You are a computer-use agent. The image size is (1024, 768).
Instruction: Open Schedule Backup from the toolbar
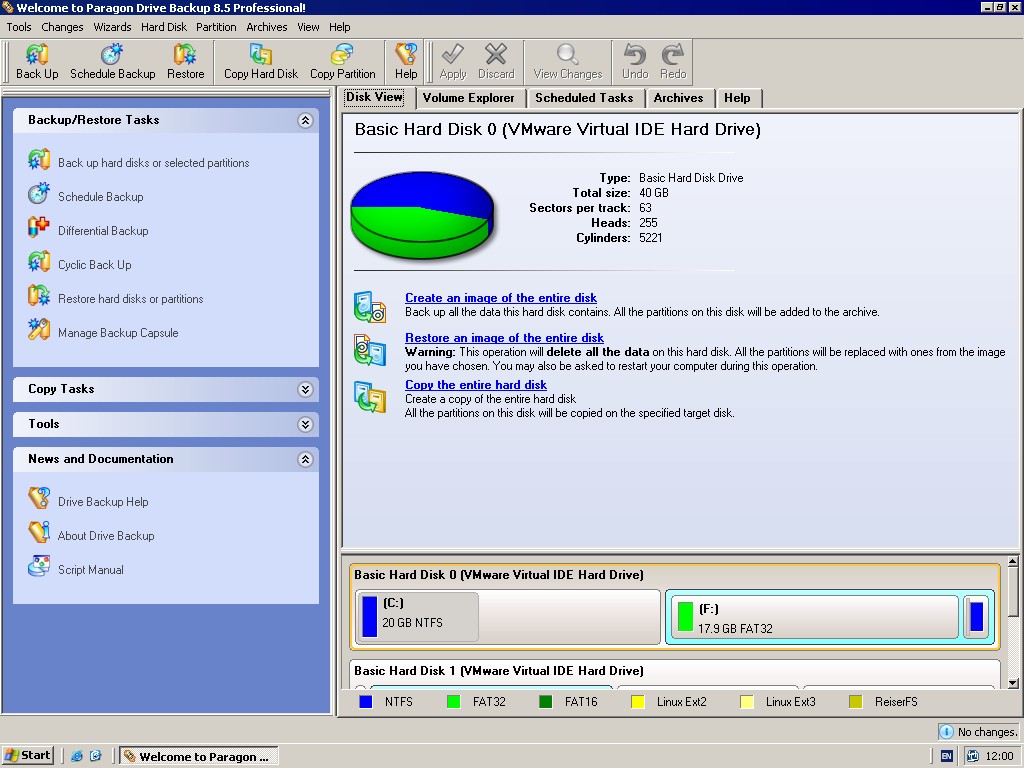(x=112, y=54)
